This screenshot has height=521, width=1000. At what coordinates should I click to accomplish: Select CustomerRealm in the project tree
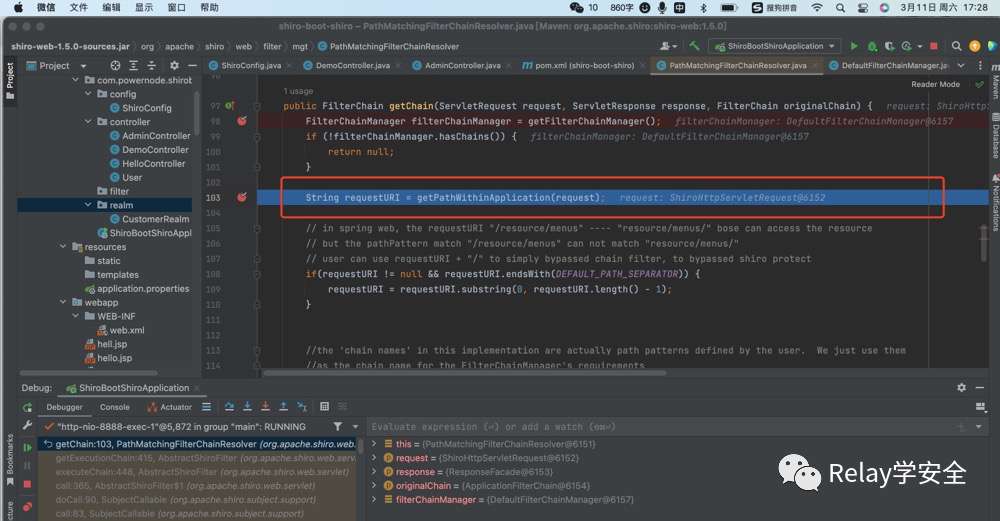coord(149,219)
